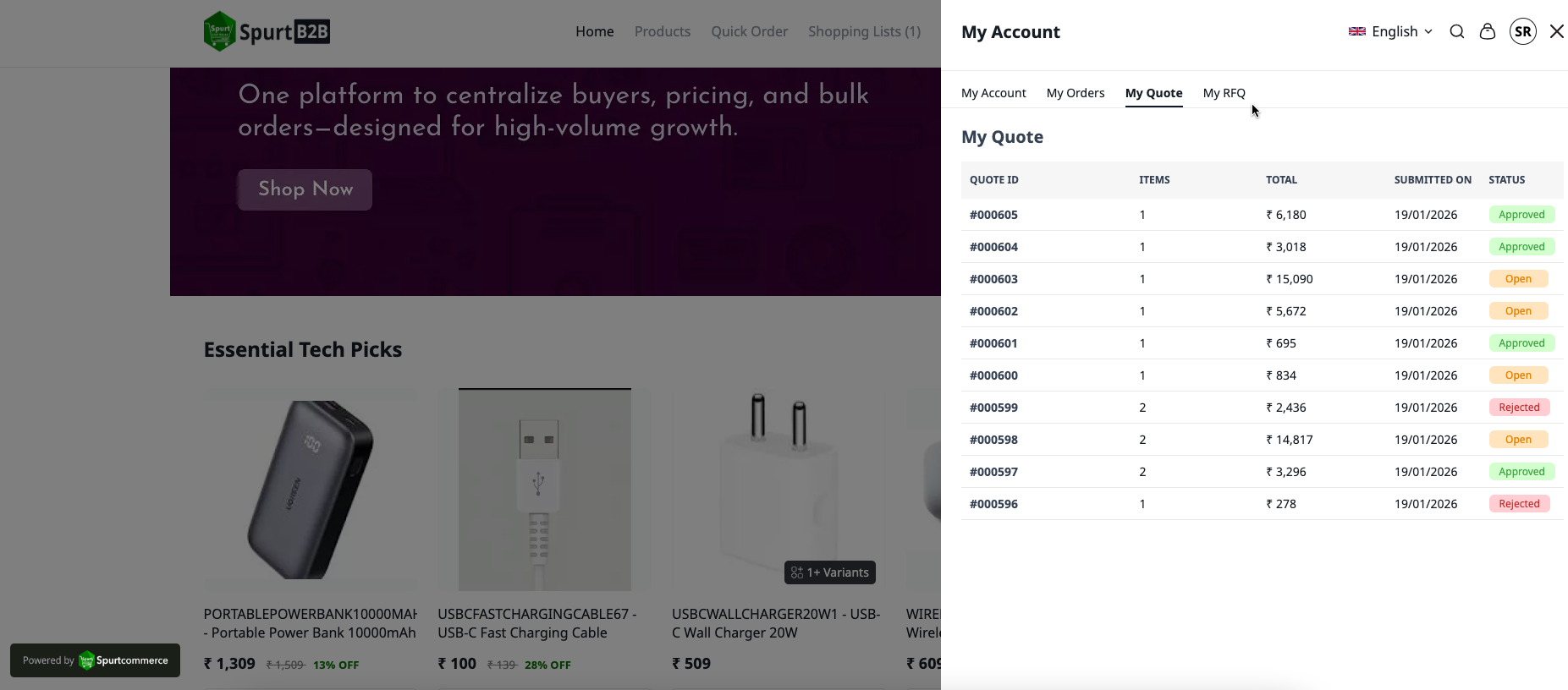Click the Spurtcommerce badge at bottom left
Image resolution: width=1568 pixels, height=690 pixels.
pos(95,660)
